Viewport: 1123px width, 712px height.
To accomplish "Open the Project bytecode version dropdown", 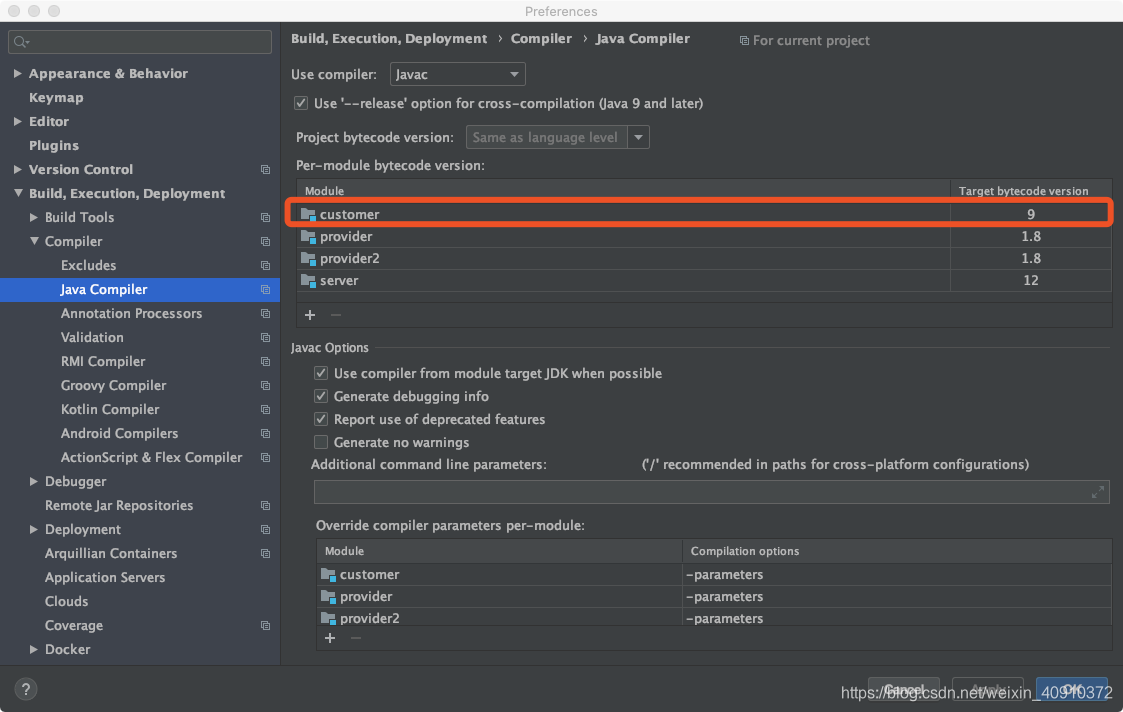I will [639, 137].
